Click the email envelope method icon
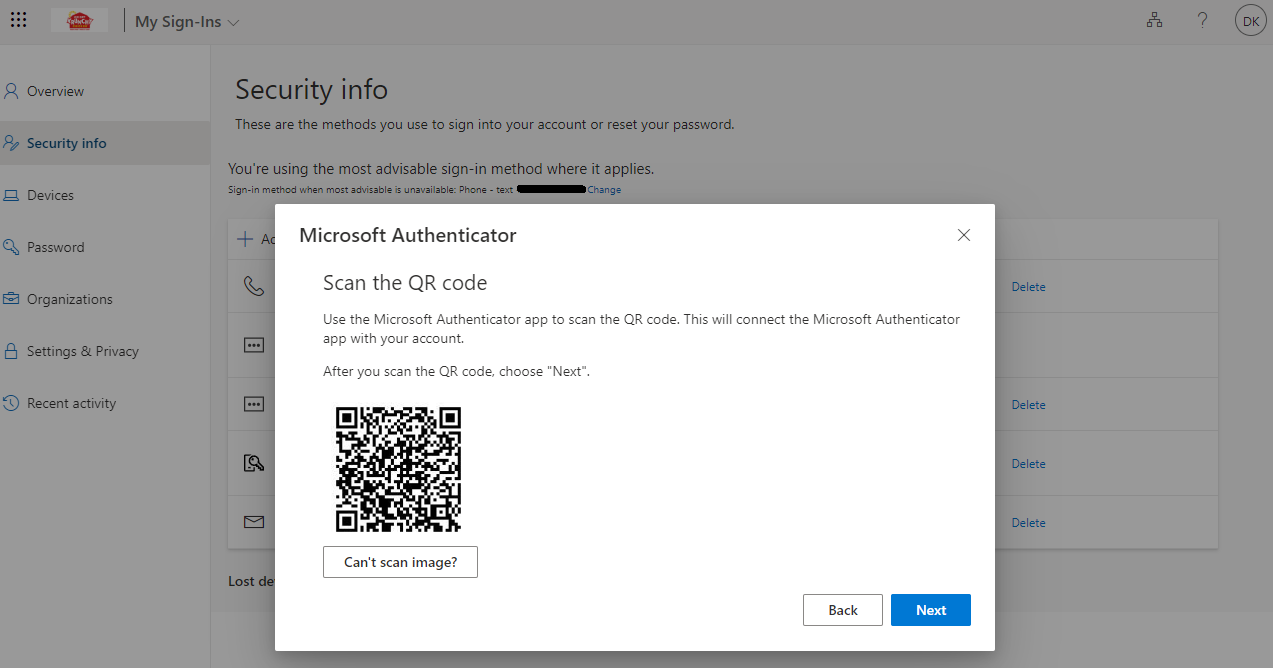Viewport: 1273px width, 668px height. (254, 522)
